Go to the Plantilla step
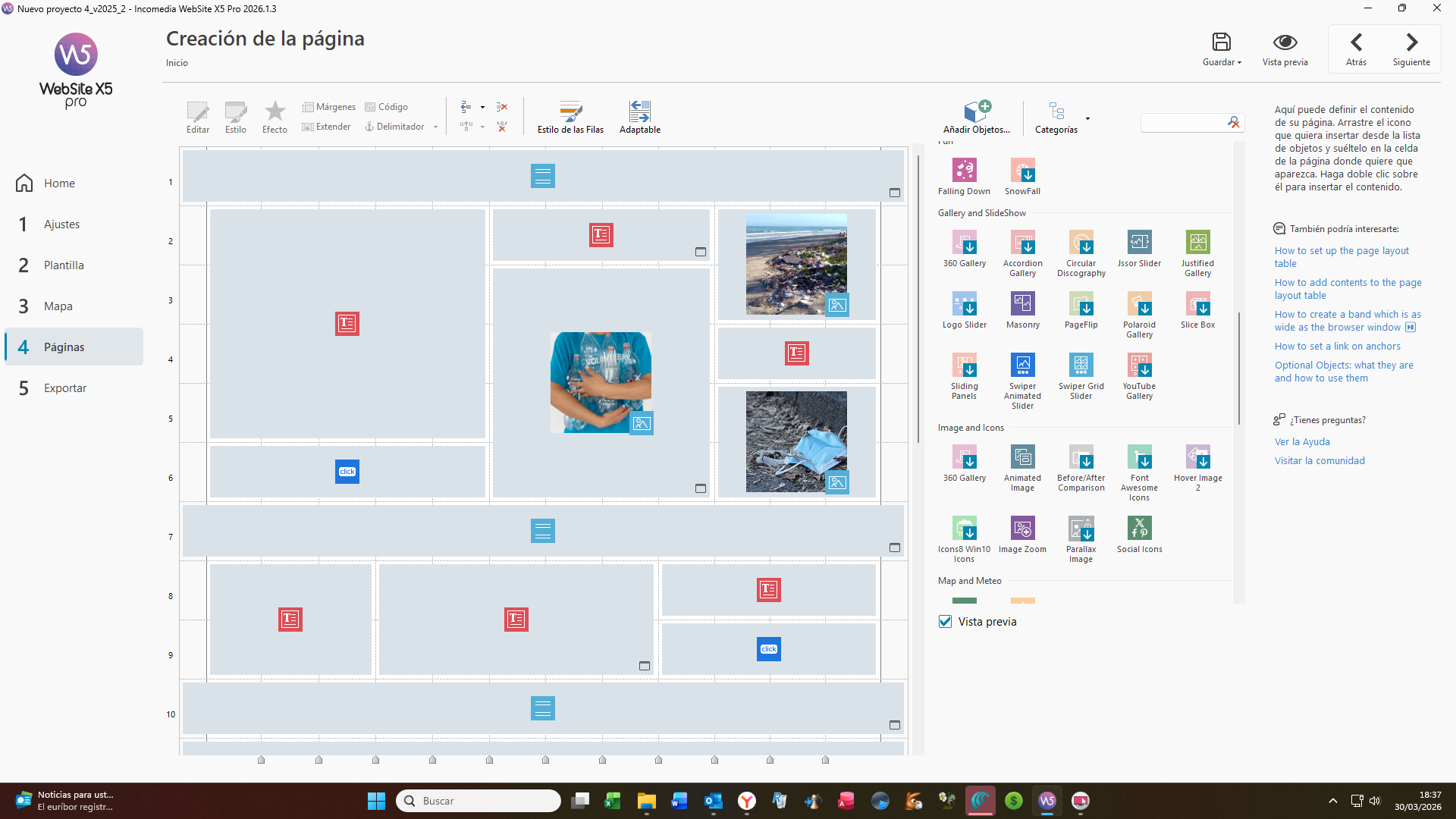This screenshot has width=1456, height=819. [x=64, y=265]
